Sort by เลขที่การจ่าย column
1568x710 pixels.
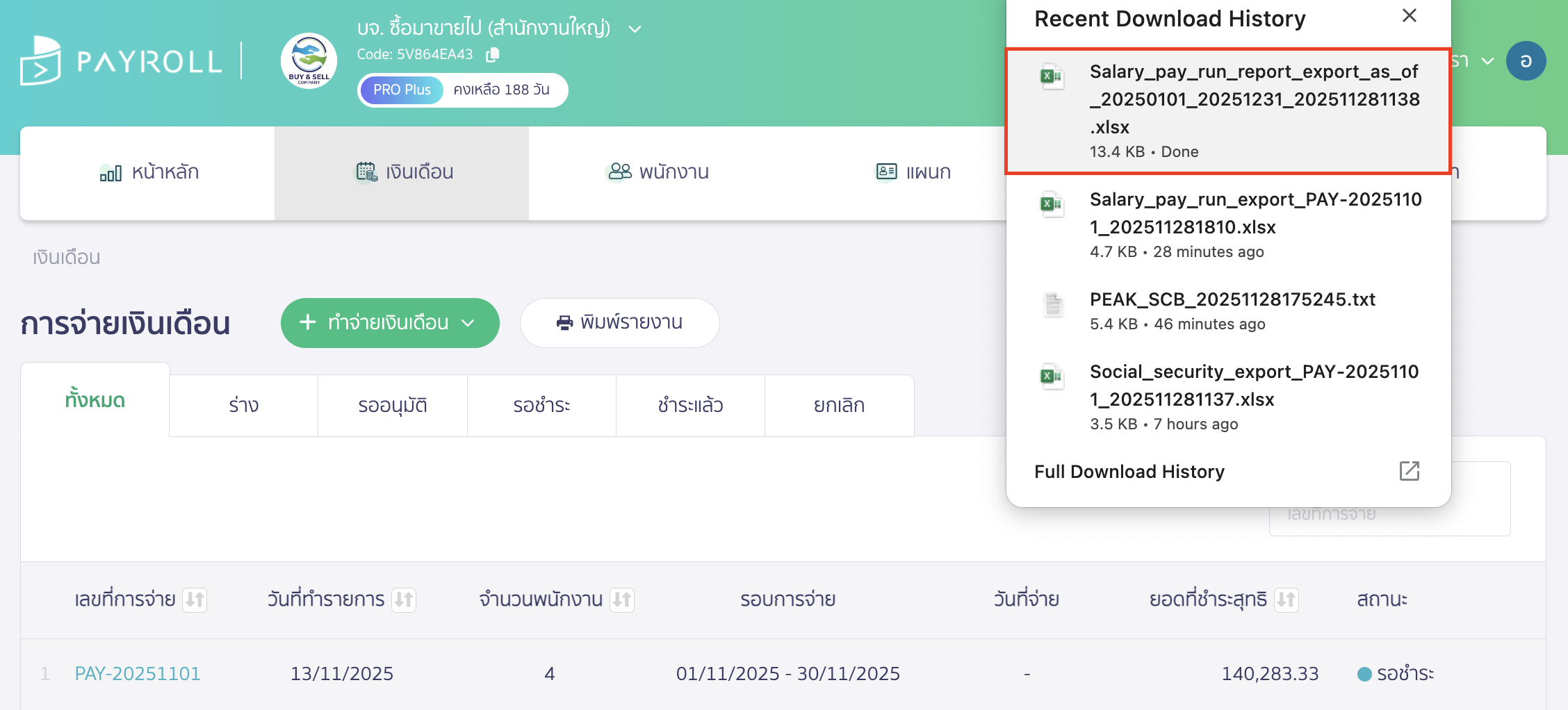pos(195,600)
